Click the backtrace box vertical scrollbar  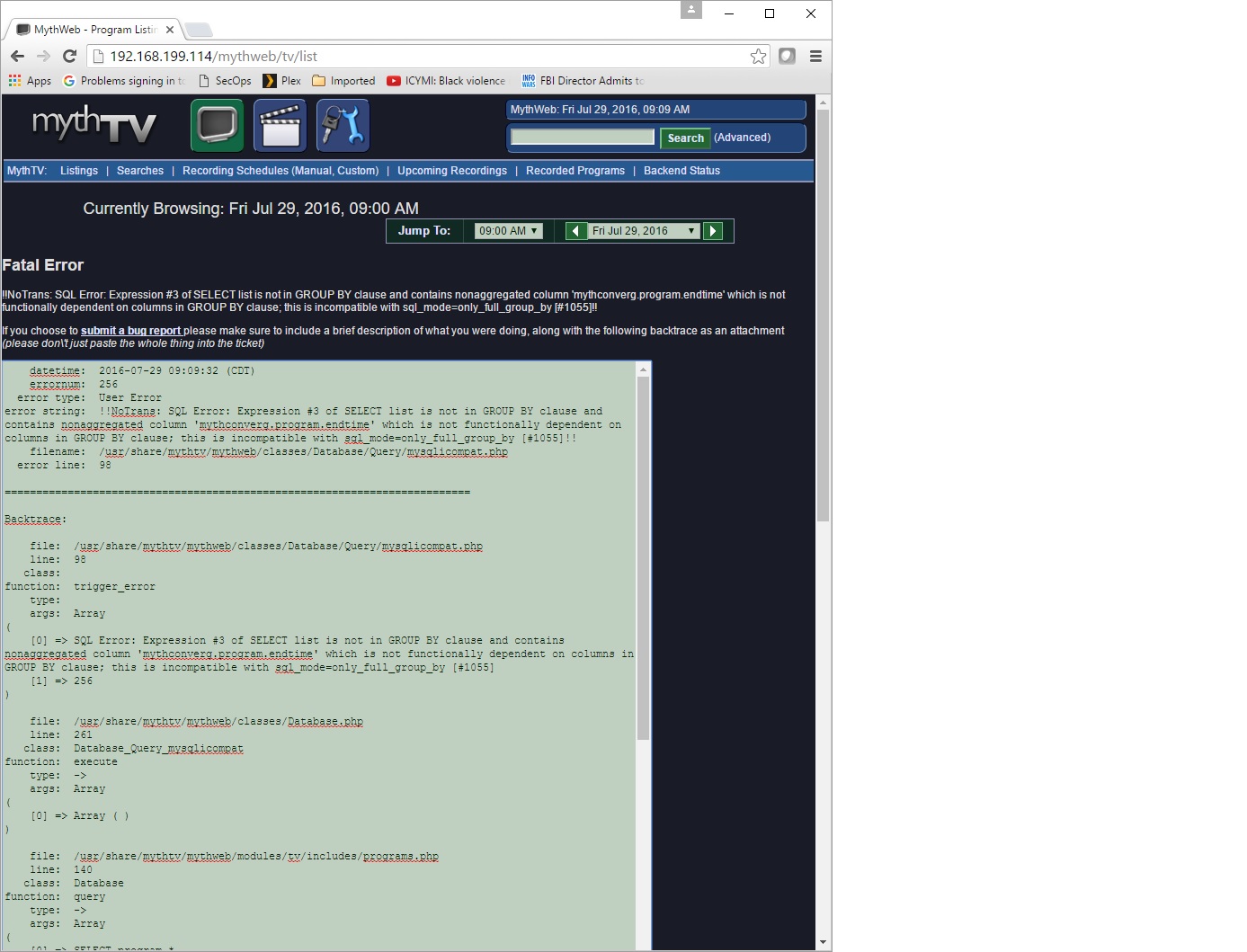(643, 557)
